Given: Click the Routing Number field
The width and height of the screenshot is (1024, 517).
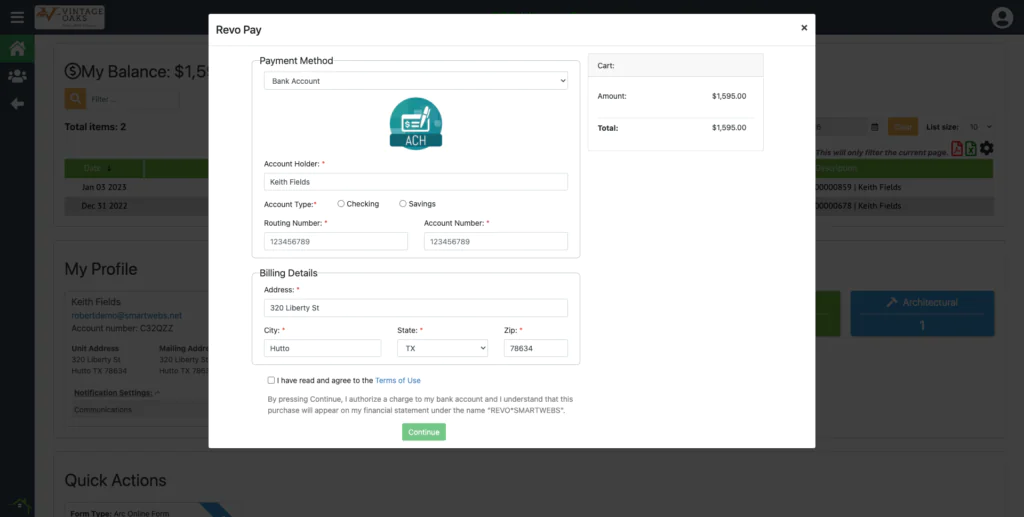Looking at the screenshot, I should point(335,241).
